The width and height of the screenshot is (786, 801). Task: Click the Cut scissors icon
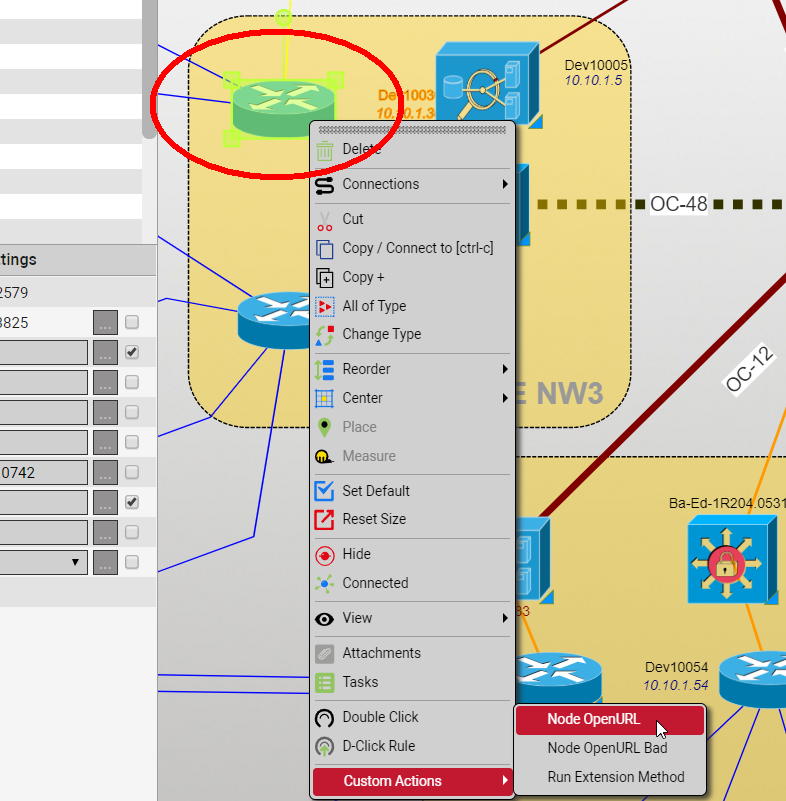(324, 220)
